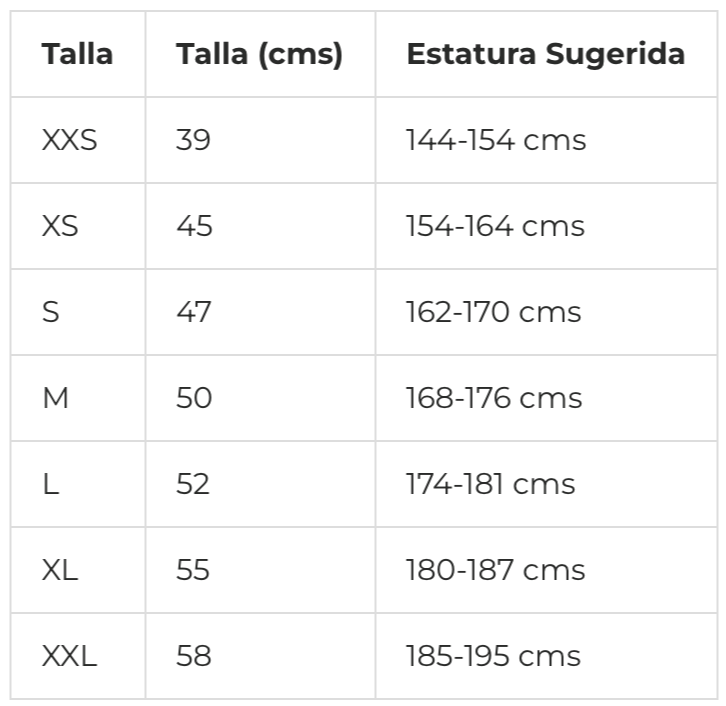Select the L size cell
This screenshot has width=726, height=706.
click(78, 484)
